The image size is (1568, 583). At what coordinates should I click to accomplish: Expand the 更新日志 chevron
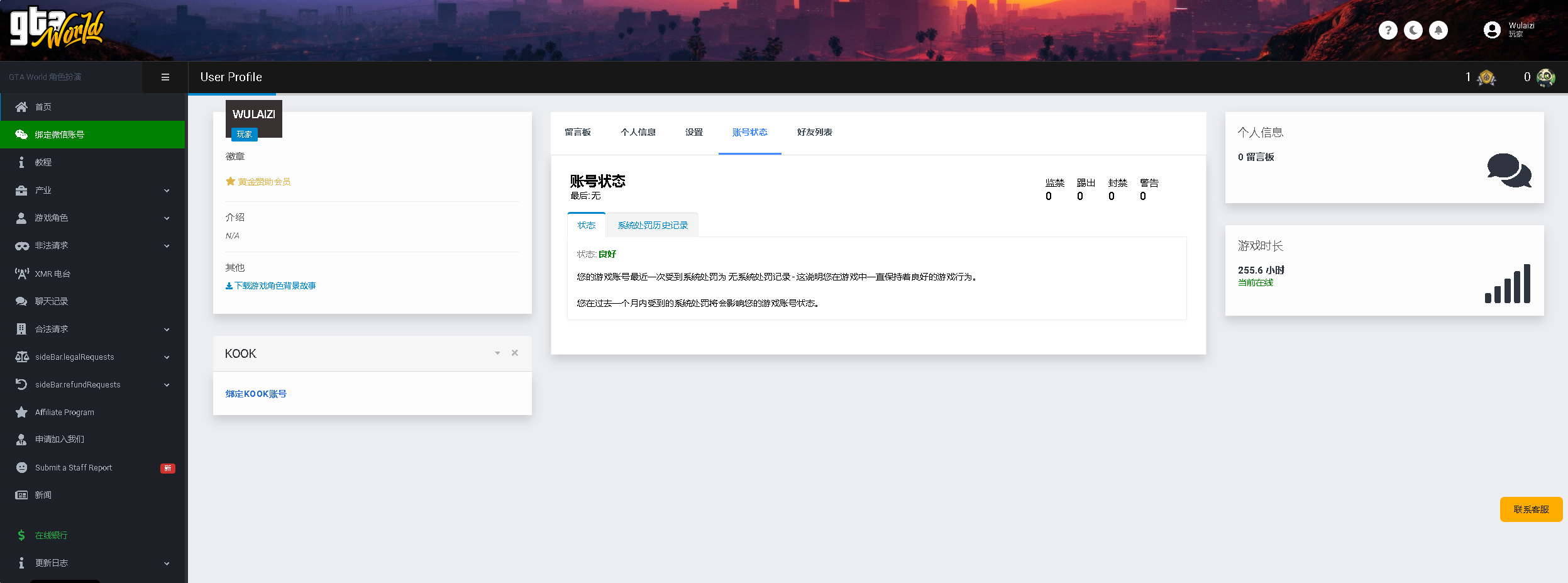167,564
